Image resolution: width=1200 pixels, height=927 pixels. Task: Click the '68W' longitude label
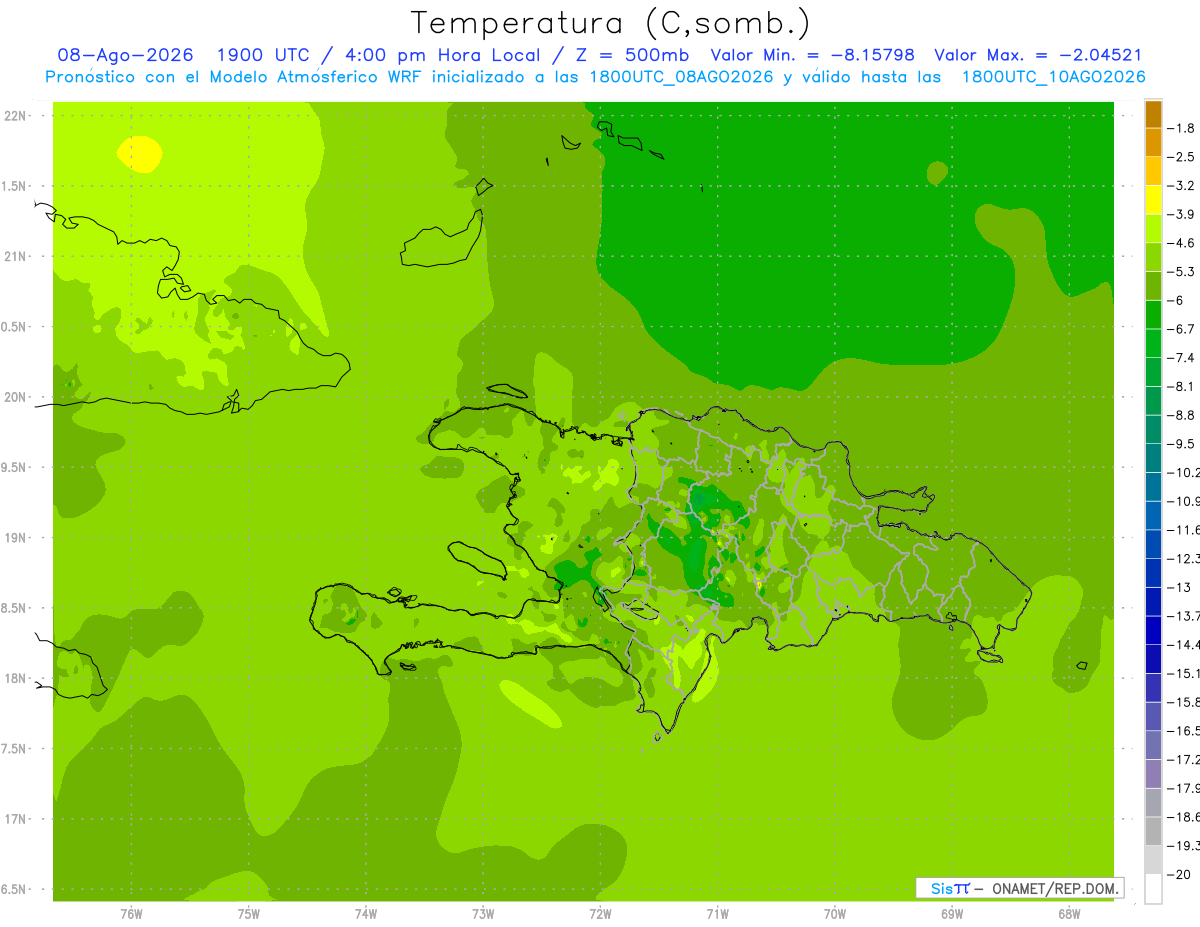click(x=1069, y=914)
